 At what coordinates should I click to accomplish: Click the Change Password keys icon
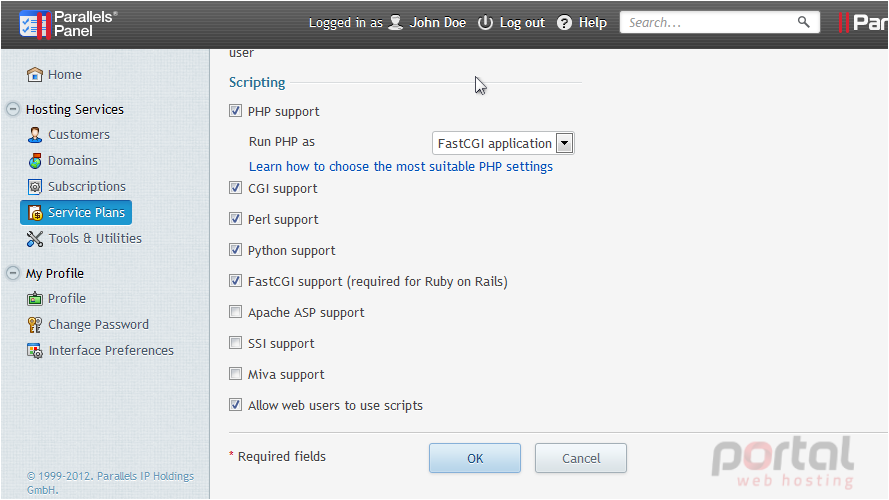[35, 325]
